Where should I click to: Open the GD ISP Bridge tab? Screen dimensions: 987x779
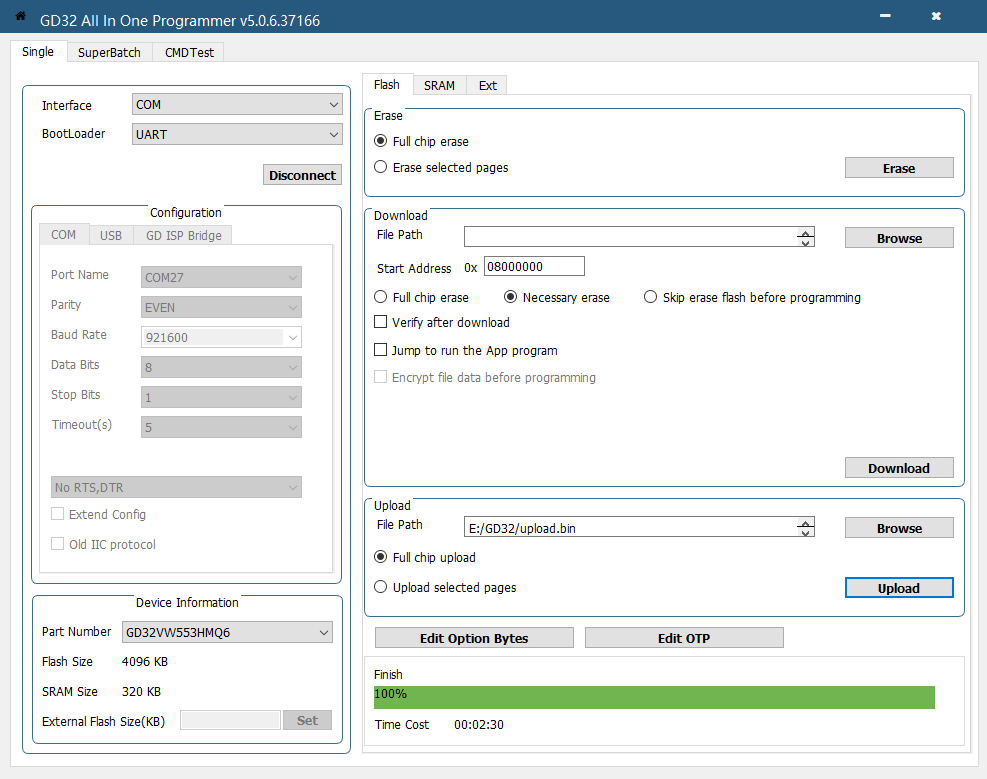pyautogui.click(x=183, y=235)
